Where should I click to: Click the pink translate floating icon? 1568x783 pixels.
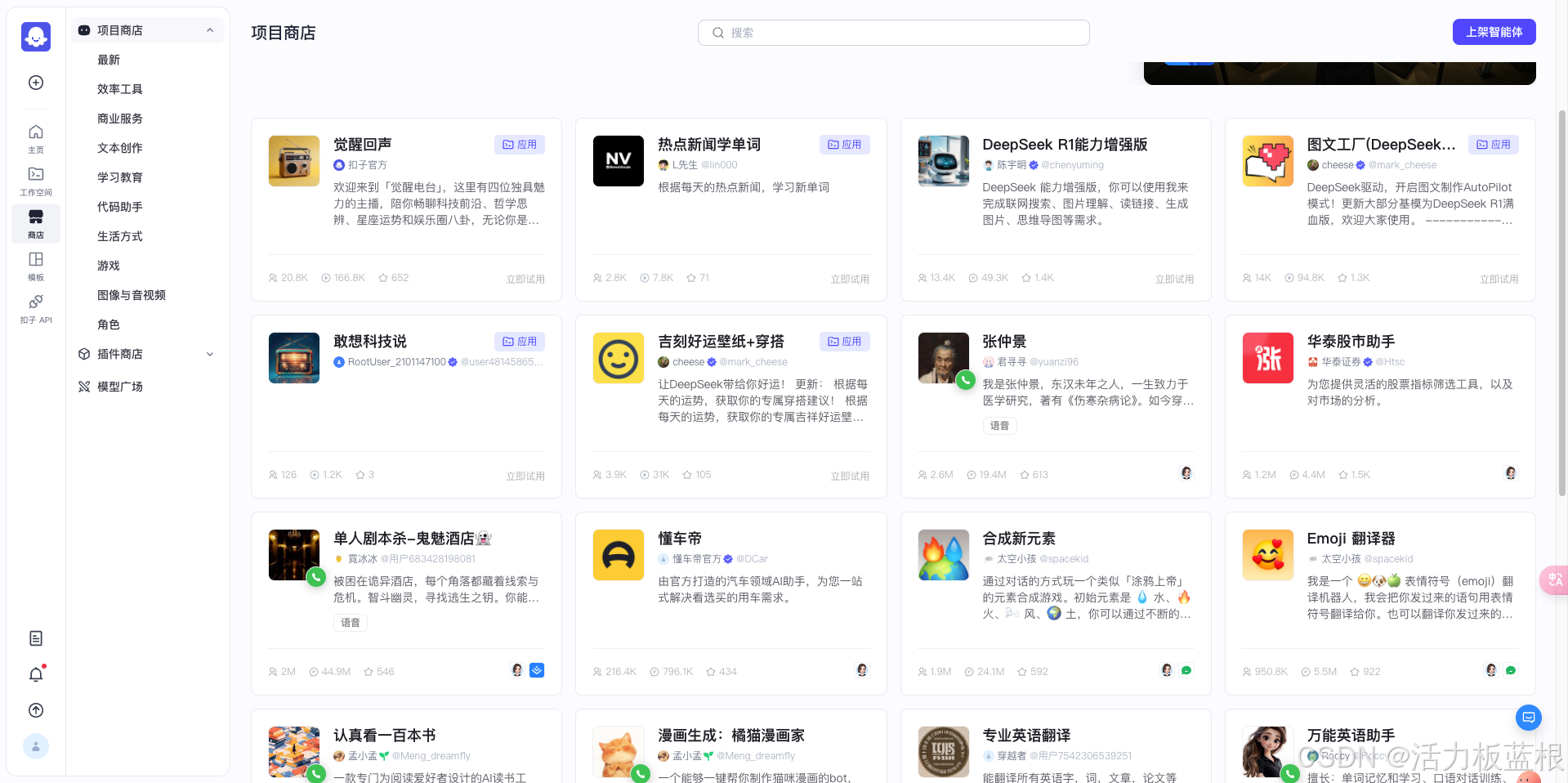[1554, 579]
